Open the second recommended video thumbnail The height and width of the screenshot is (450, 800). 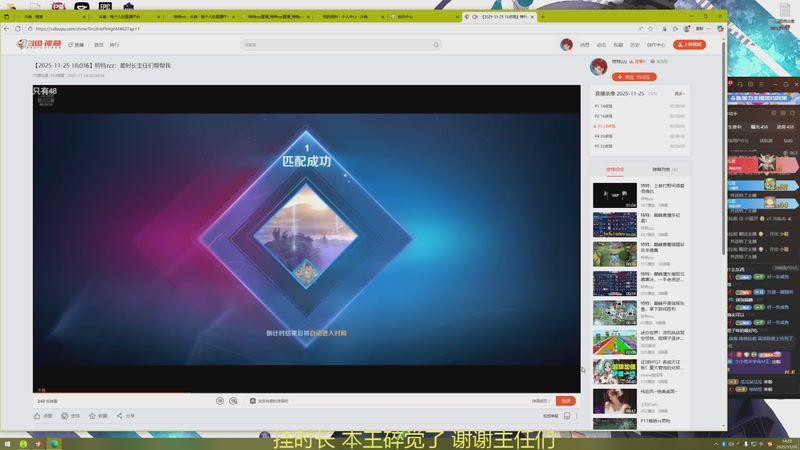click(x=615, y=225)
